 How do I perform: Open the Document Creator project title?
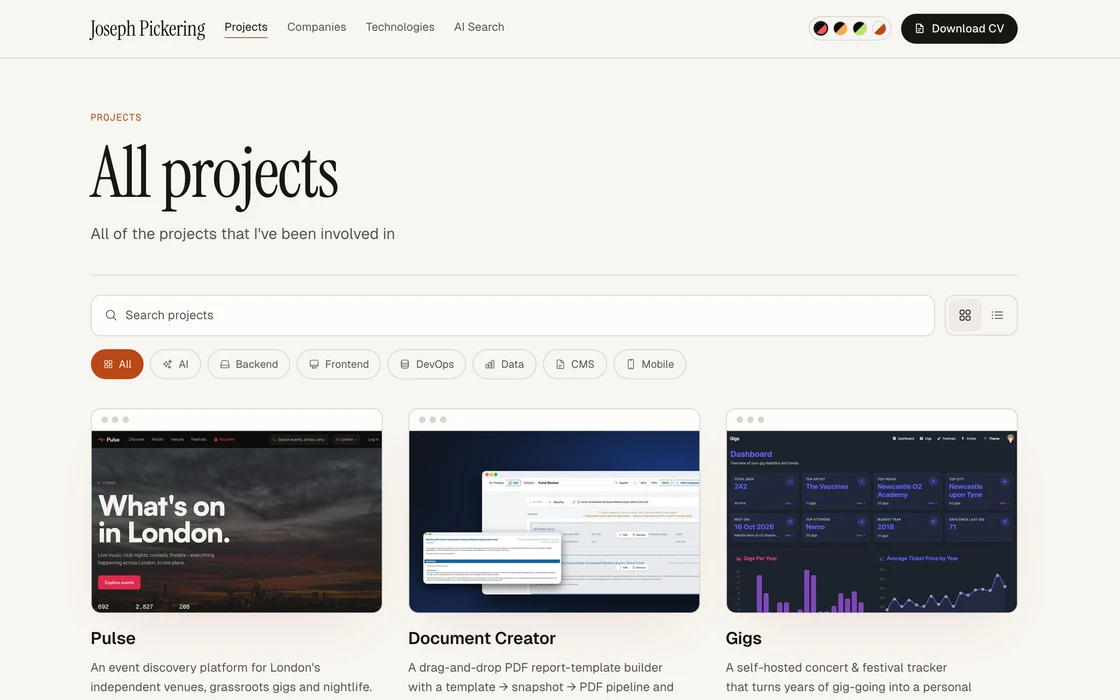tap(482, 638)
